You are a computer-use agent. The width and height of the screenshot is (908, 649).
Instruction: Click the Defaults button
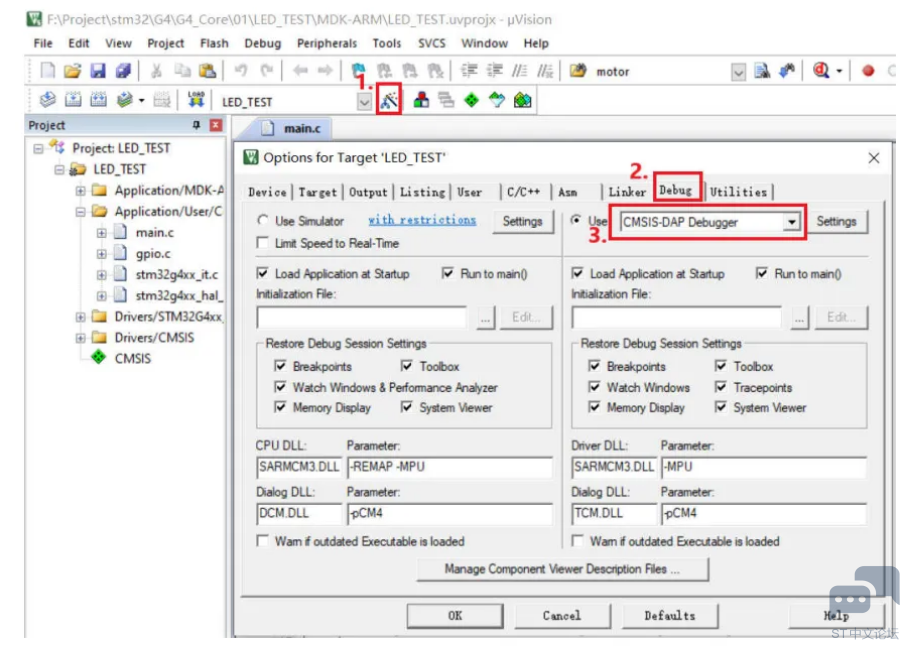click(x=669, y=615)
